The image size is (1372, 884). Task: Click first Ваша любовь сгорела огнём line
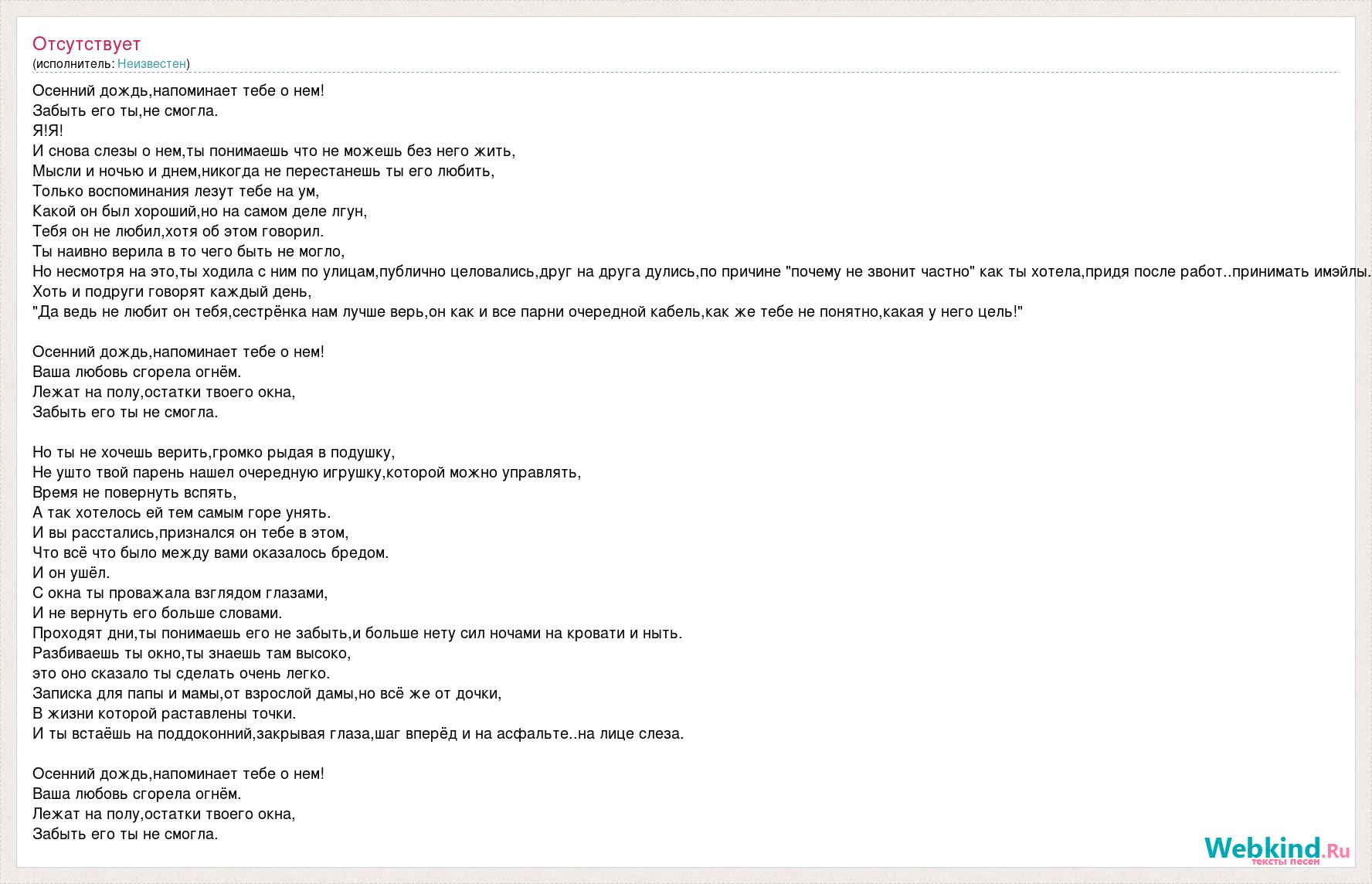click(137, 372)
